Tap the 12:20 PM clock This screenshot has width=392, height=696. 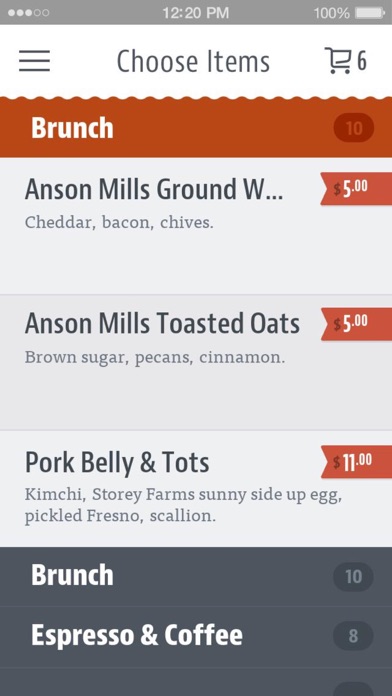[196, 13]
